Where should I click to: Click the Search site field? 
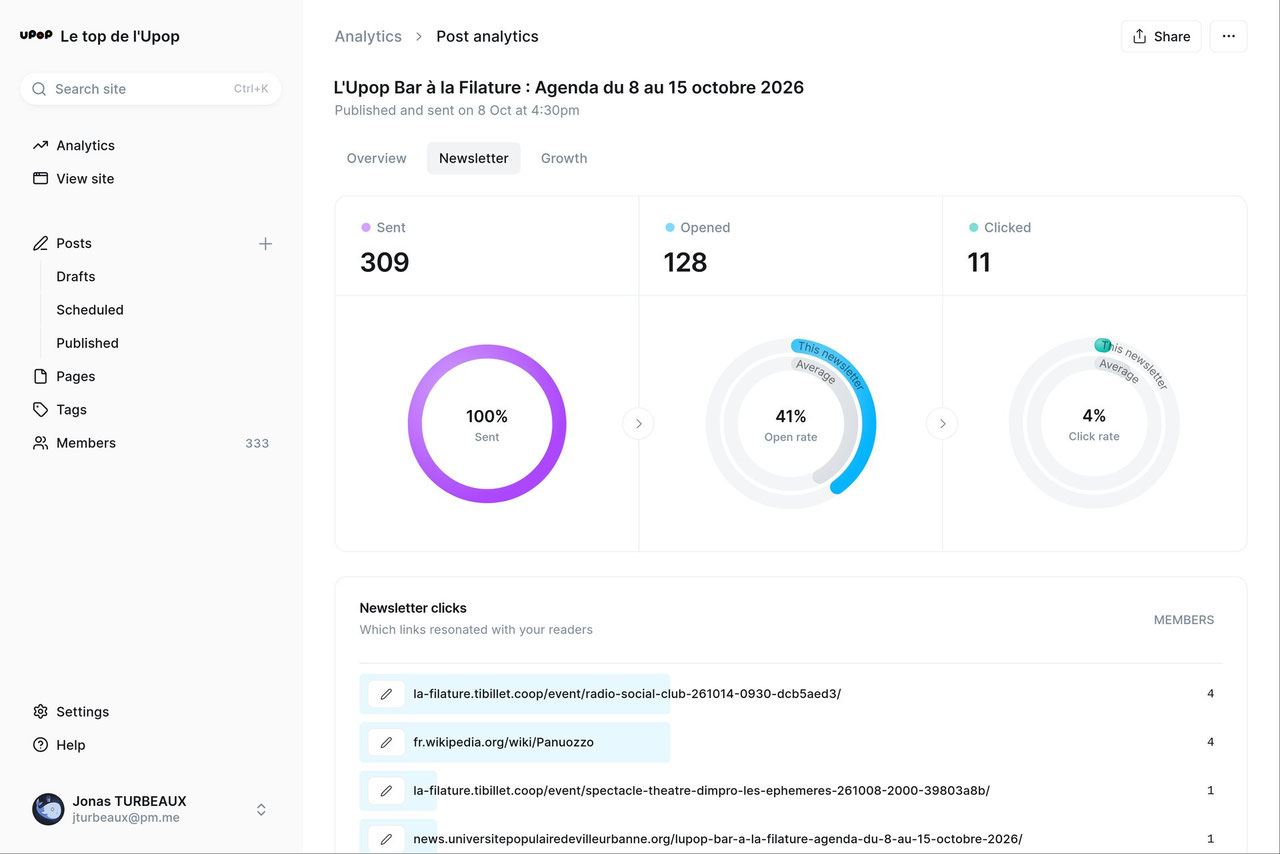click(151, 89)
